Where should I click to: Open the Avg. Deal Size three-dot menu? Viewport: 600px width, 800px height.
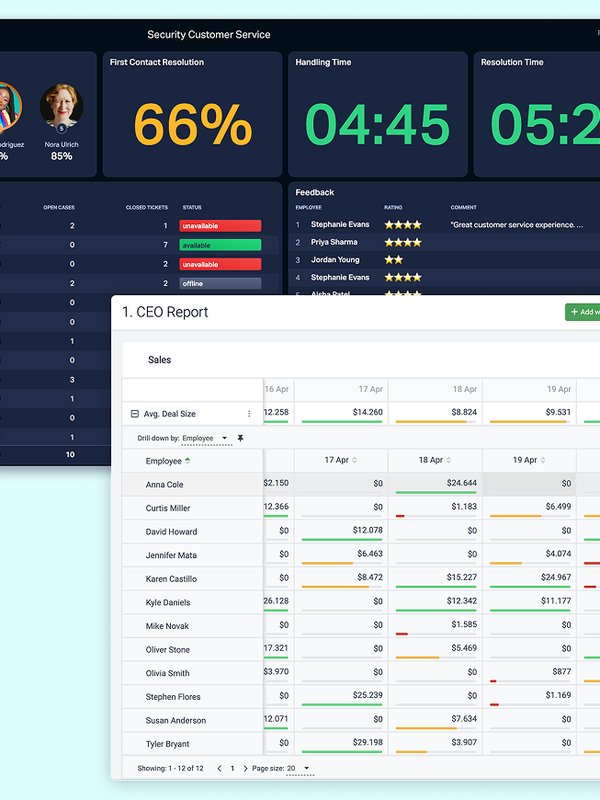click(x=249, y=414)
